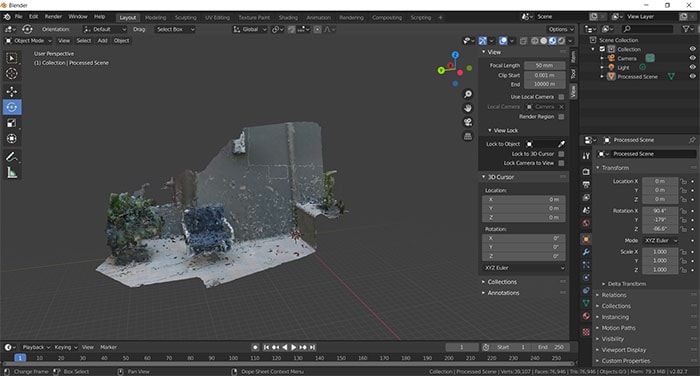The width and height of the screenshot is (700, 376).
Task: Hide the Processed Scene object via eye icon
Action: (x=692, y=76)
